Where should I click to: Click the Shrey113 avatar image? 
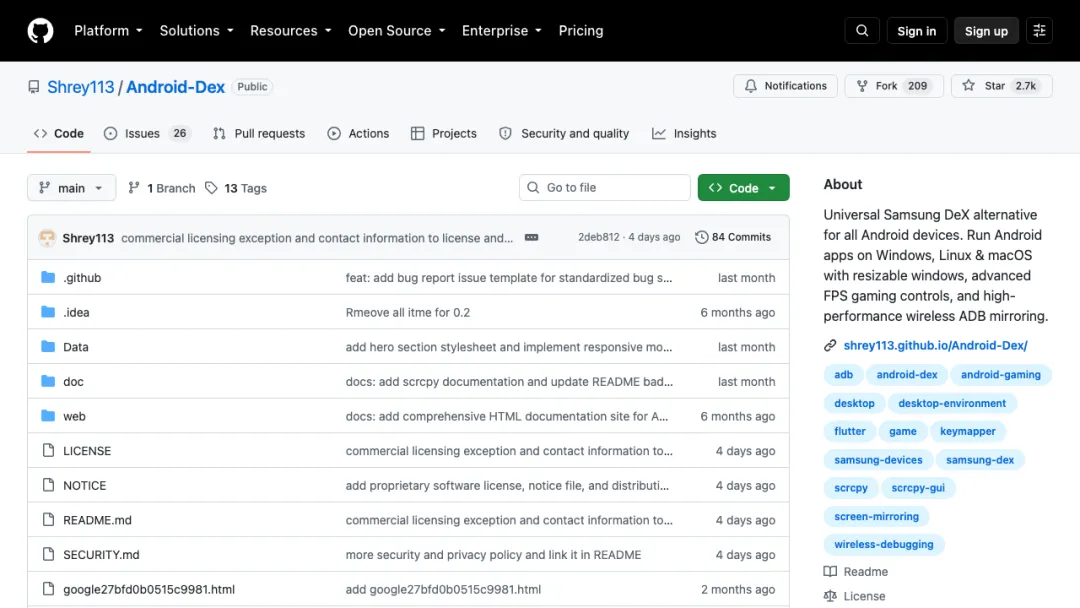[47, 238]
